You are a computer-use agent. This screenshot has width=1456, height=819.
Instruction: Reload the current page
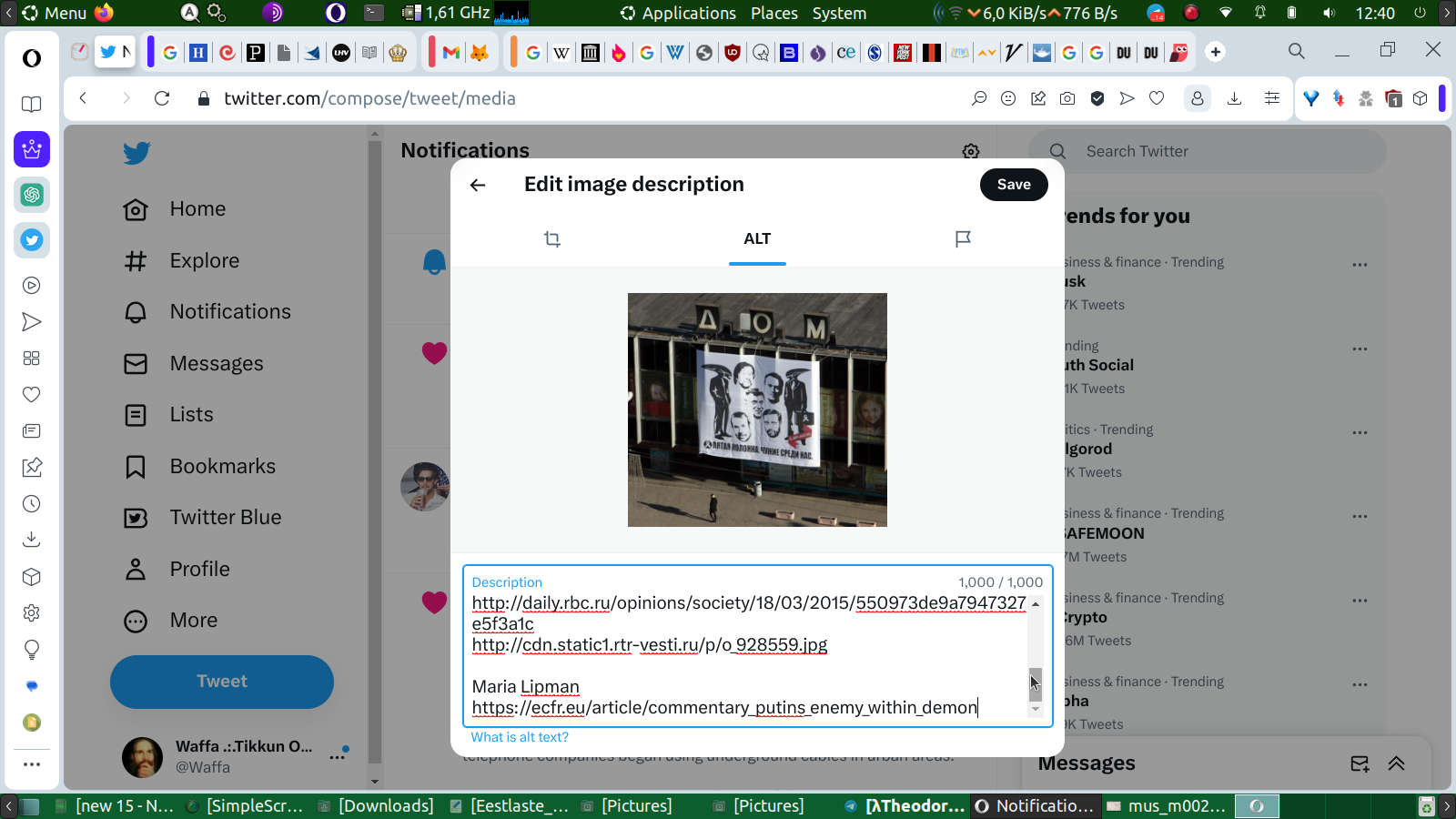click(162, 98)
